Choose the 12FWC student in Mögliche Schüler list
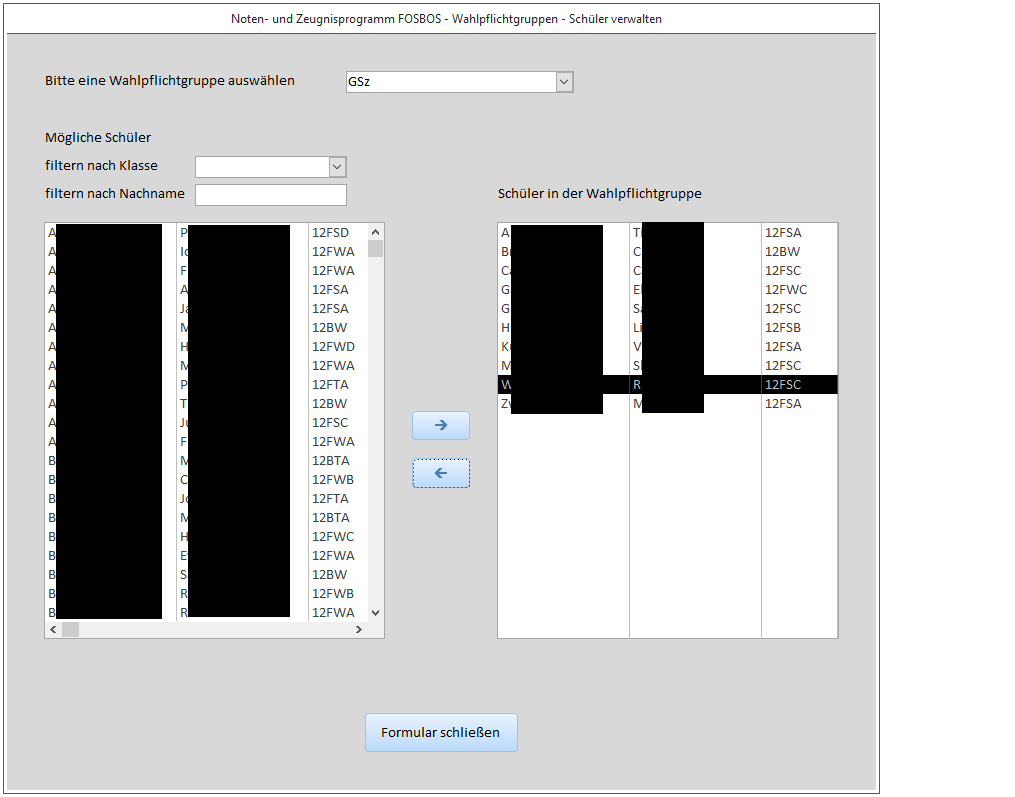Viewport: 1015px width, 797px height. tap(333, 537)
